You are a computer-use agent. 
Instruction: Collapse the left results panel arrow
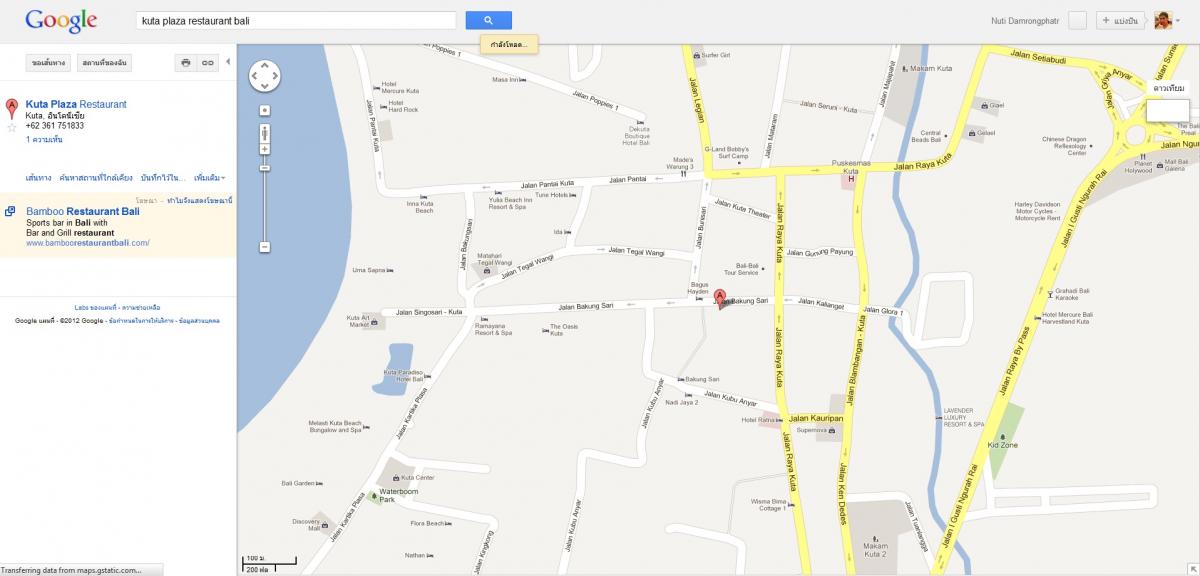click(228, 62)
